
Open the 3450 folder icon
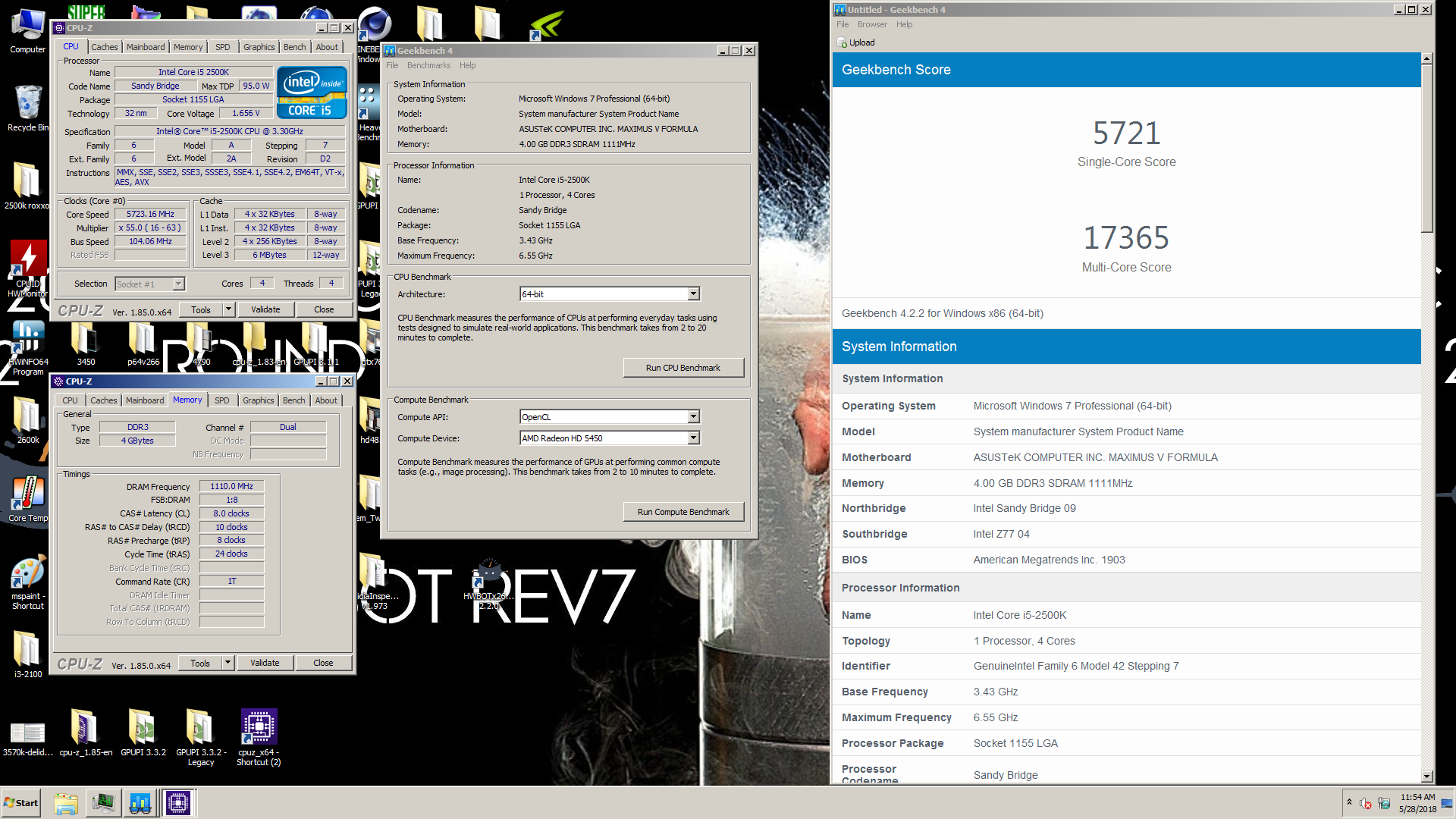[x=86, y=344]
